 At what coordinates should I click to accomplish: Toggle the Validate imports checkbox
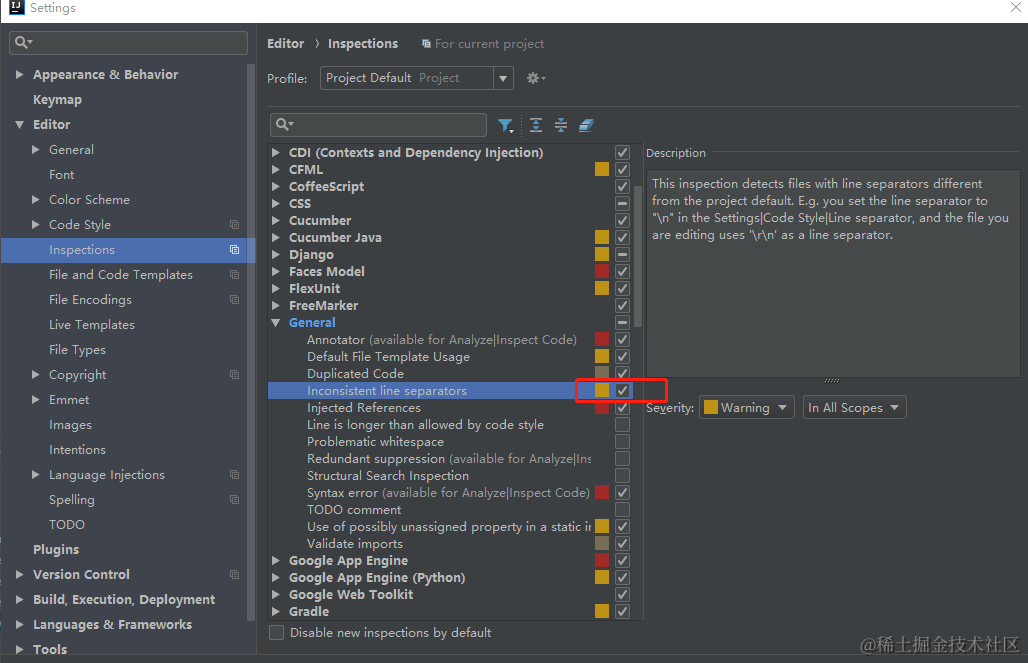tap(622, 544)
